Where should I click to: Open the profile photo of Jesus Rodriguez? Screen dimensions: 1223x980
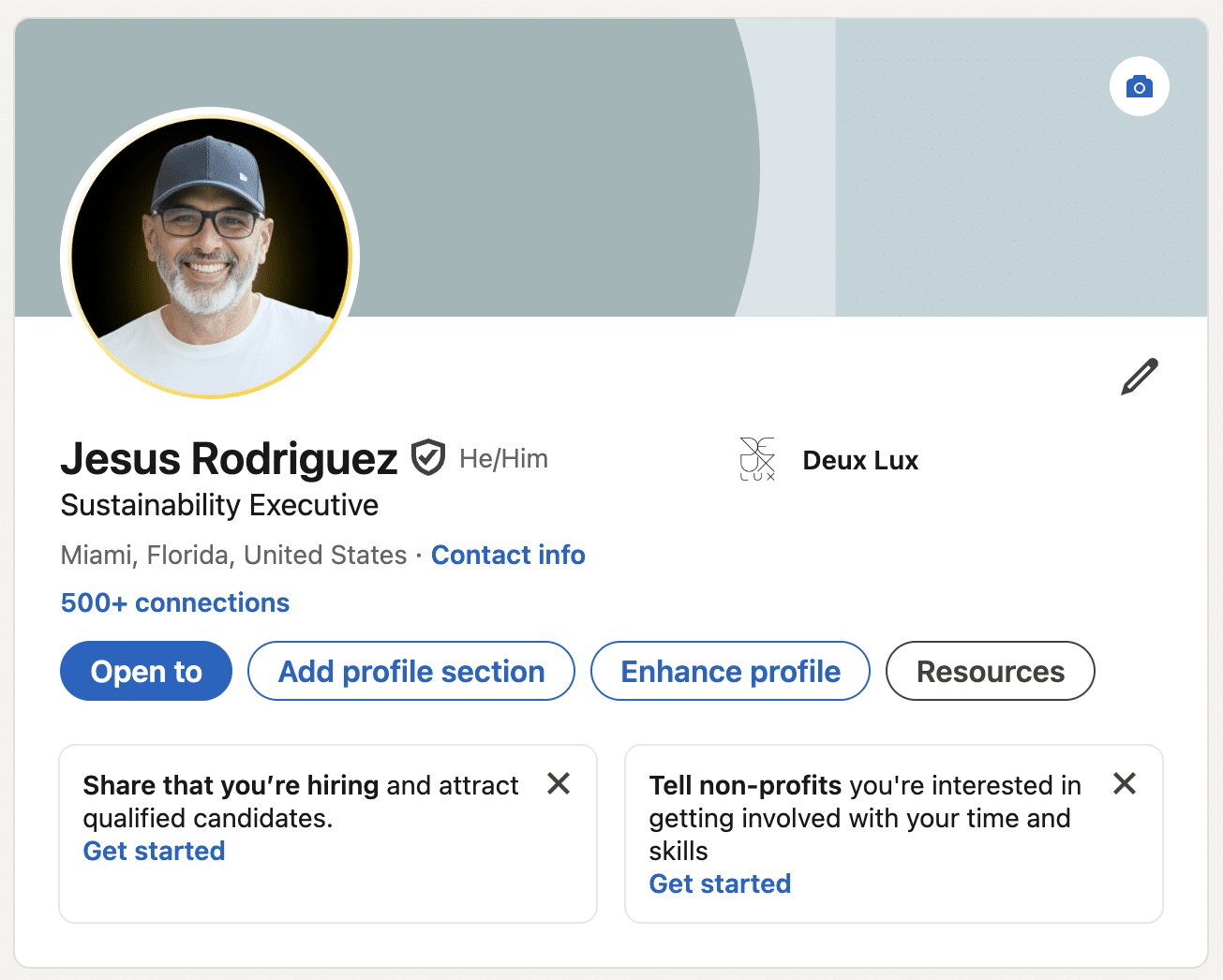210,254
